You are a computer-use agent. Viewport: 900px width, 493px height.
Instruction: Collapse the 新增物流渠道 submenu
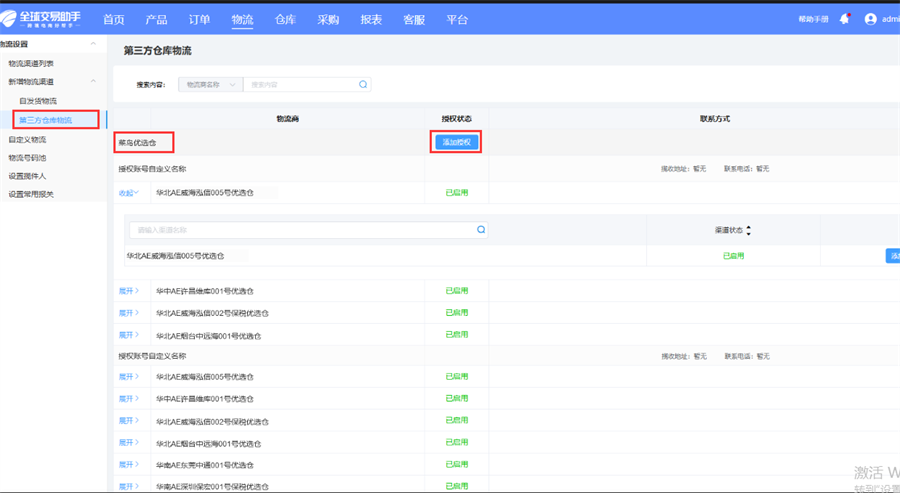pyautogui.click(x=93, y=81)
